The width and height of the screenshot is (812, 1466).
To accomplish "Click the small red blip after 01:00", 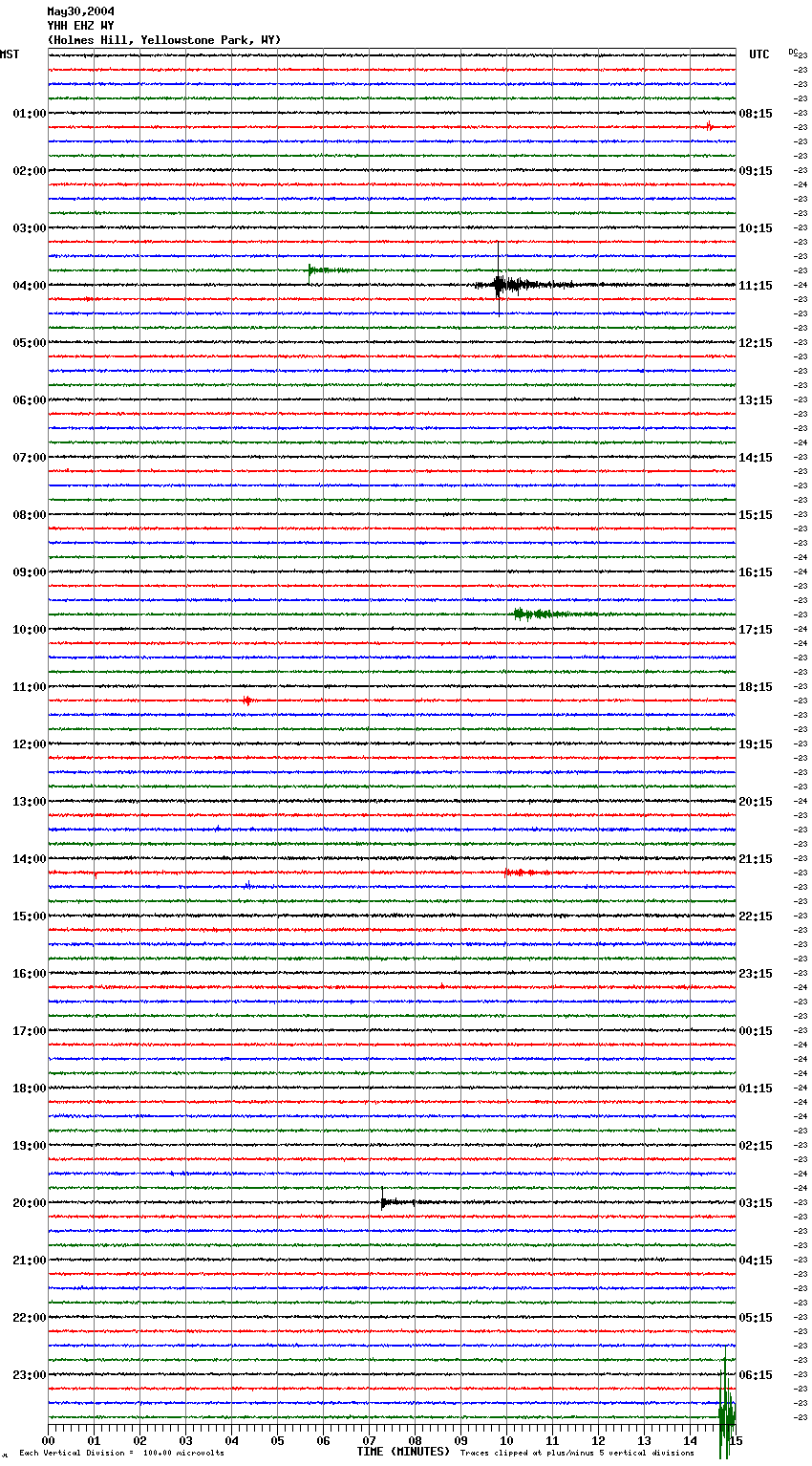I will tap(709, 126).
